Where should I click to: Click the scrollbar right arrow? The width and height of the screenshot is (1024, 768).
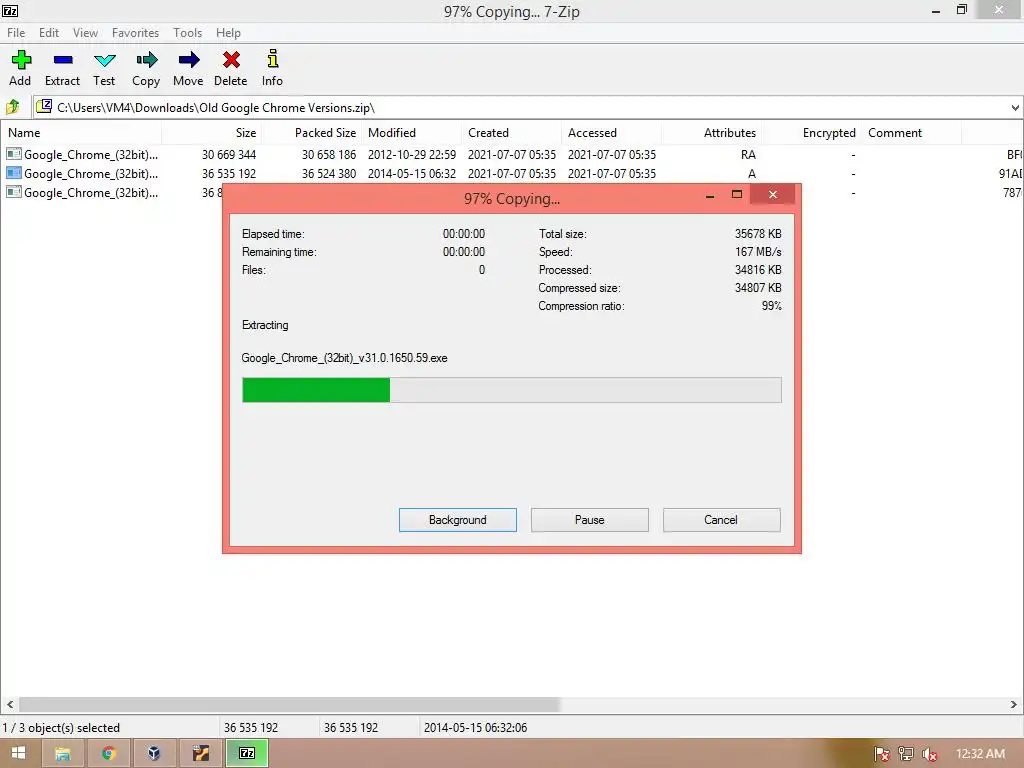coord(1014,705)
